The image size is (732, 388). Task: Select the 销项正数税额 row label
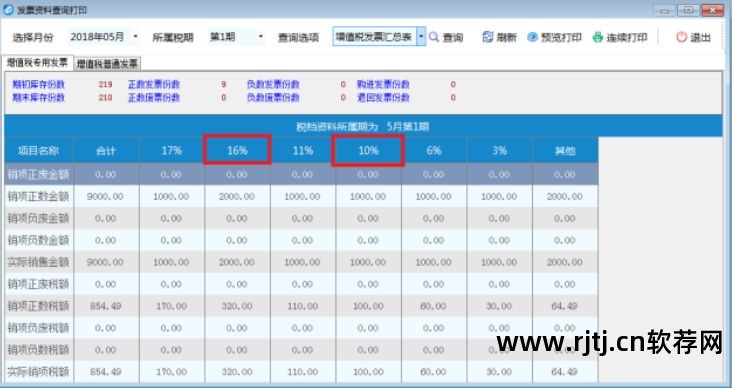pyautogui.click(x=39, y=306)
